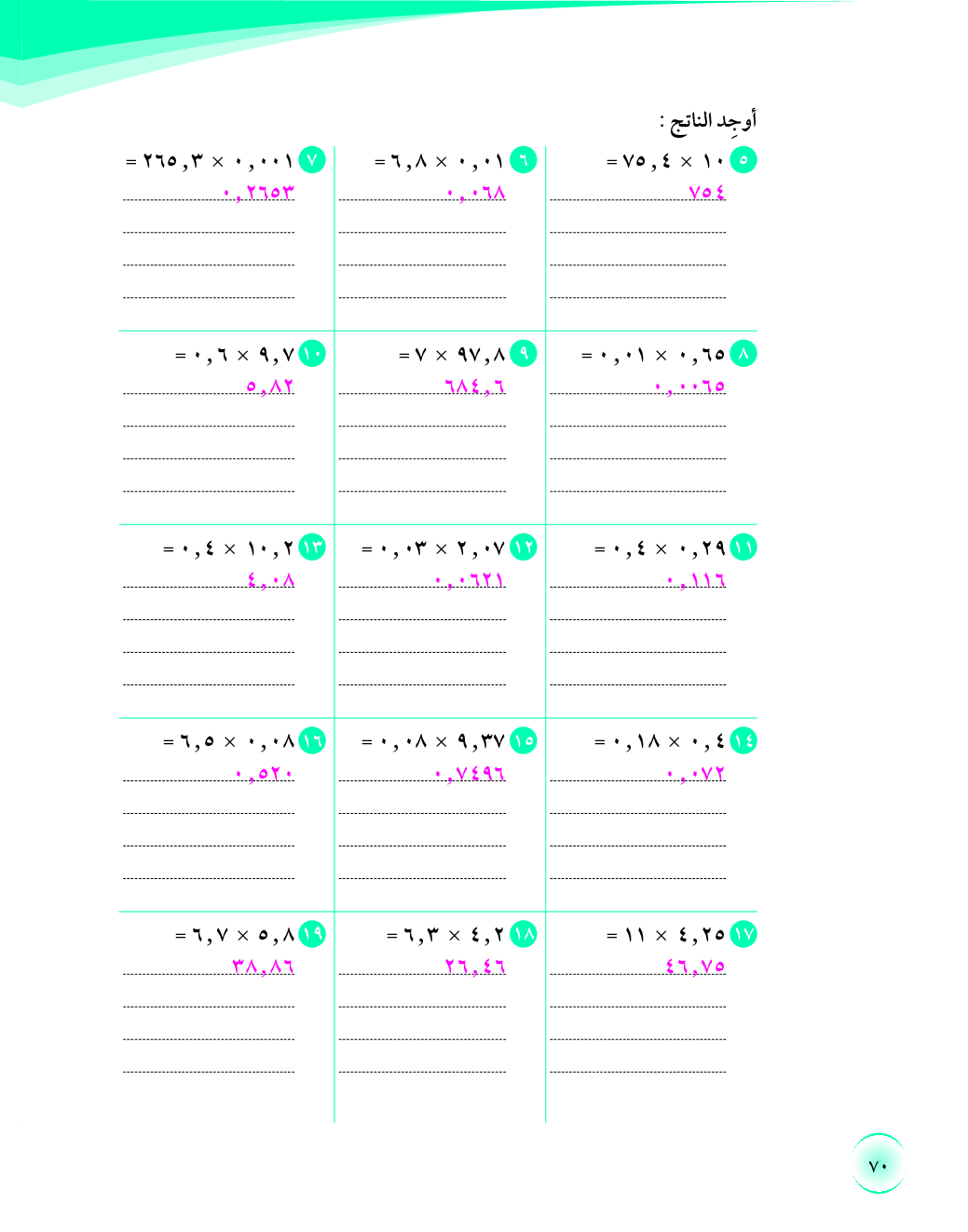Click the equation 0.4 × 10.2
The height and width of the screenshot is (1232, 968).
coord(228,548)
